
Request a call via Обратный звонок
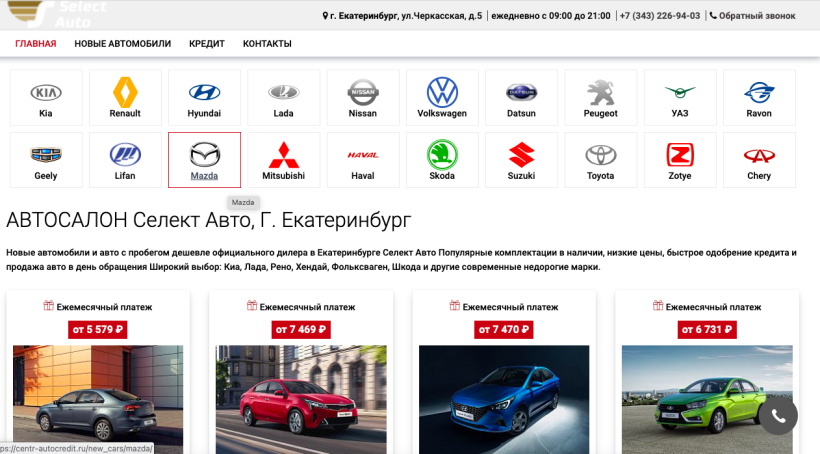753,16
